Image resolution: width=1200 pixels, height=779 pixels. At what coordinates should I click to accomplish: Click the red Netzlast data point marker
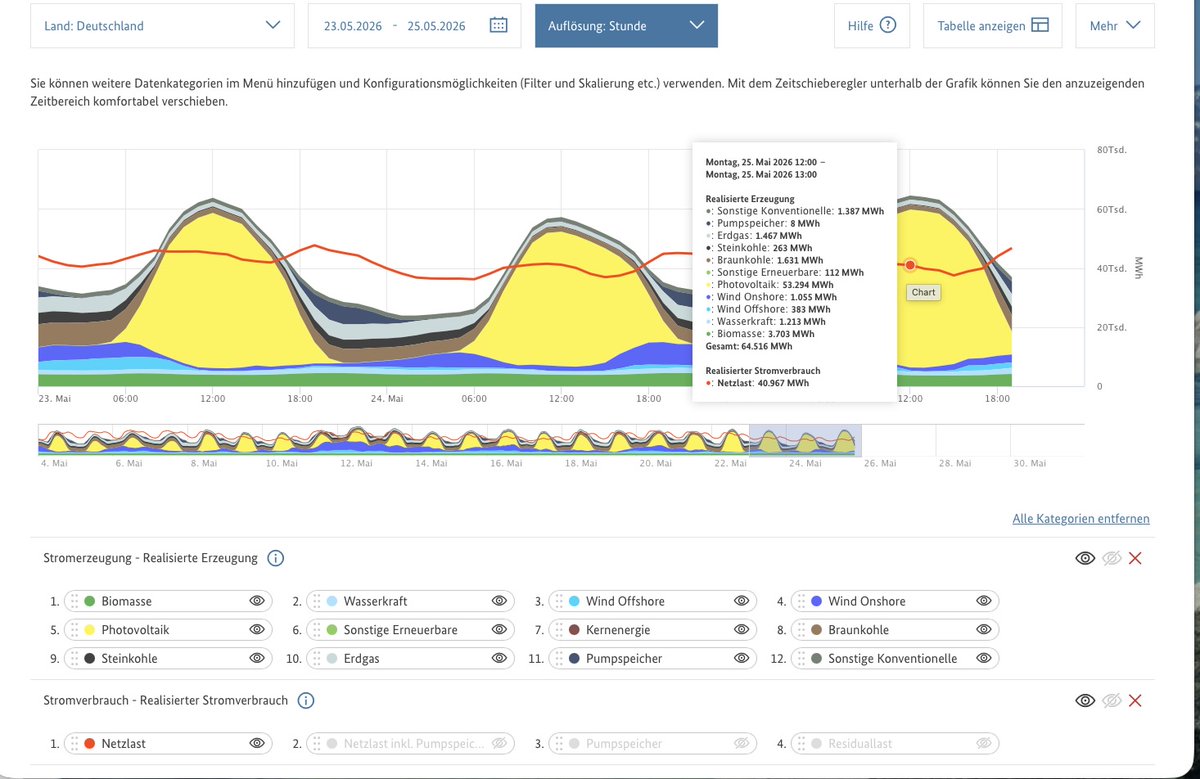click(910, 265)
